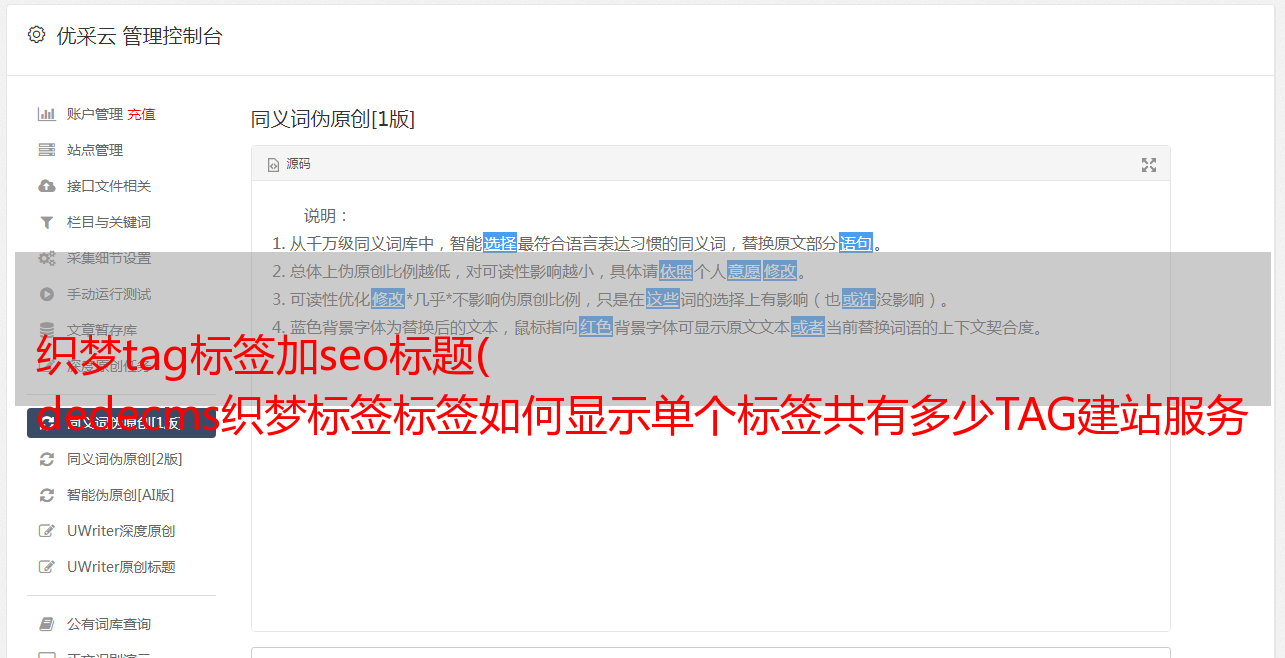The height and width of the screenshot is (658, 1285).
Task: Click the 源码 source code icon
Action: [x=273, y=165]
